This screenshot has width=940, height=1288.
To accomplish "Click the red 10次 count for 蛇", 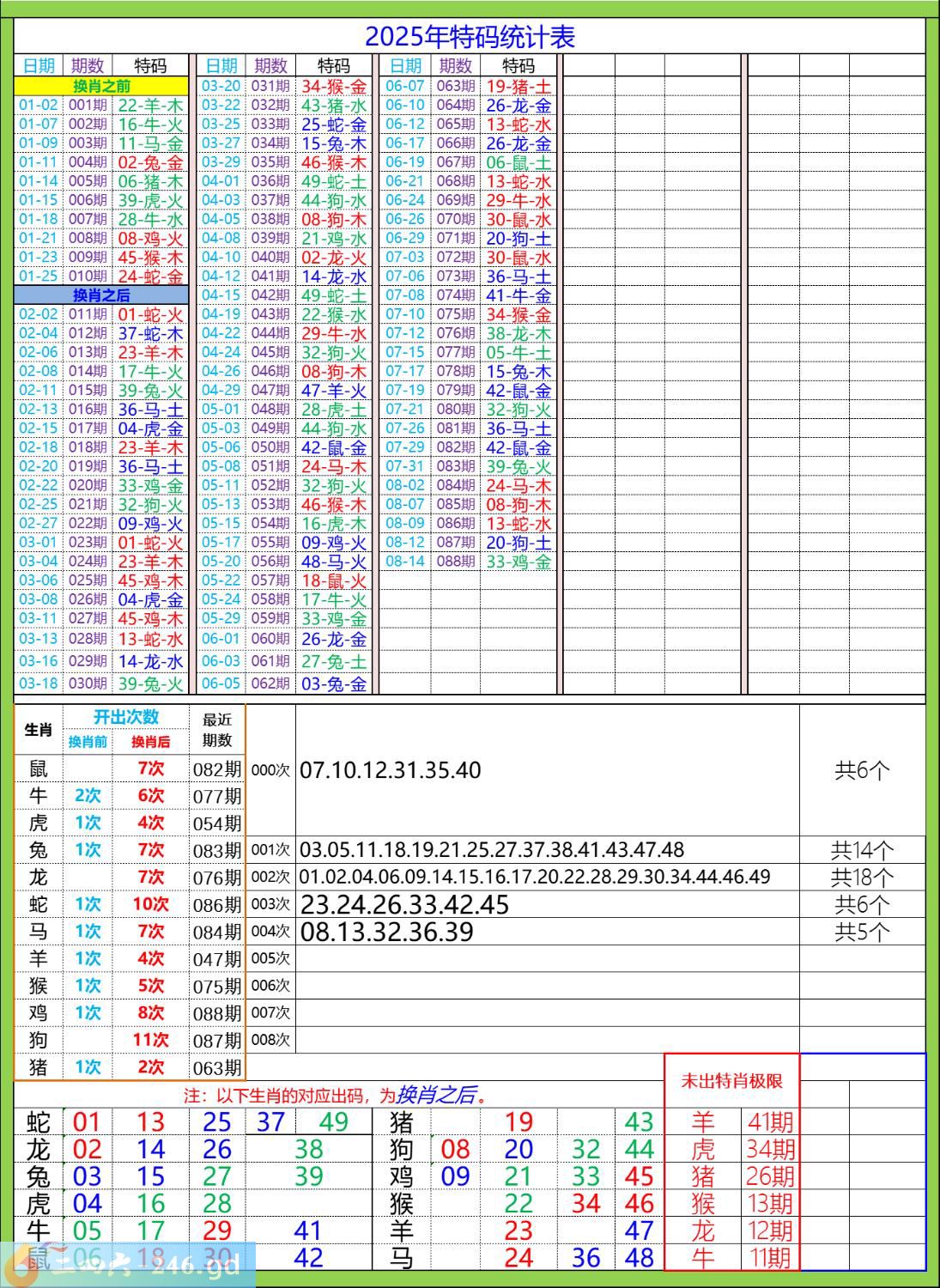I will pyautogui.click(x=150, y=904).
